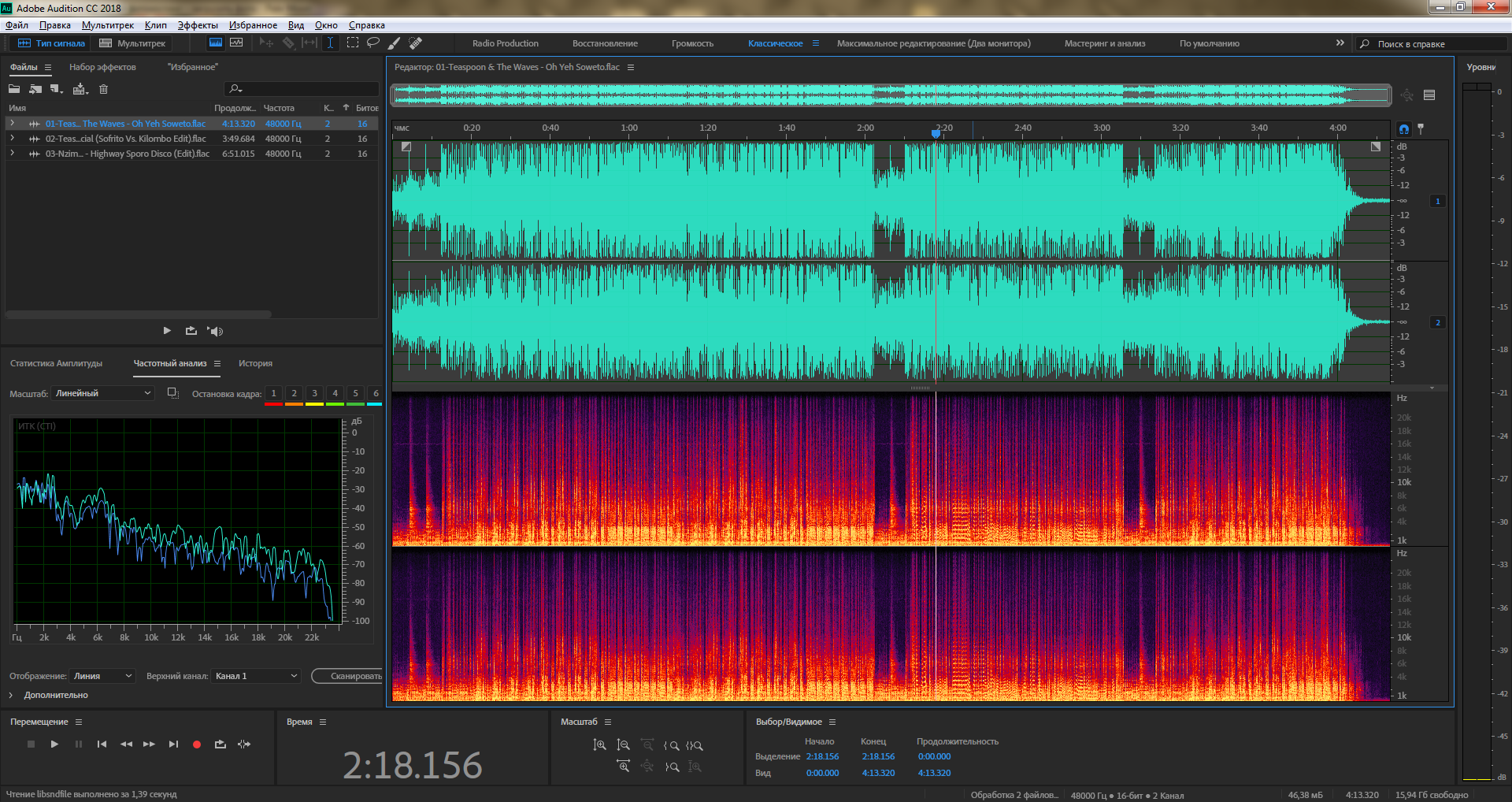This screenshot has height=802, width=1512.
Task: Open the Верхний канал dropdown
Action: (256, 676)
